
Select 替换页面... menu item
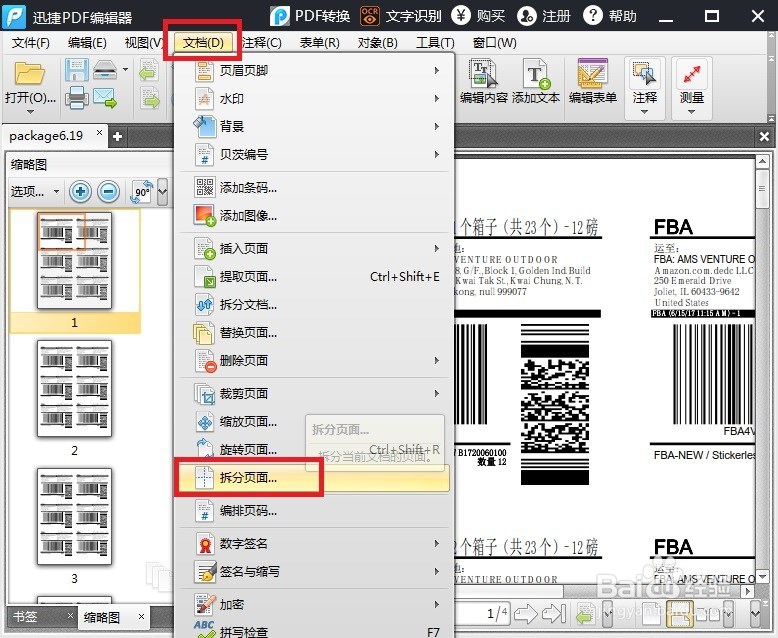(x=314, y=332)
